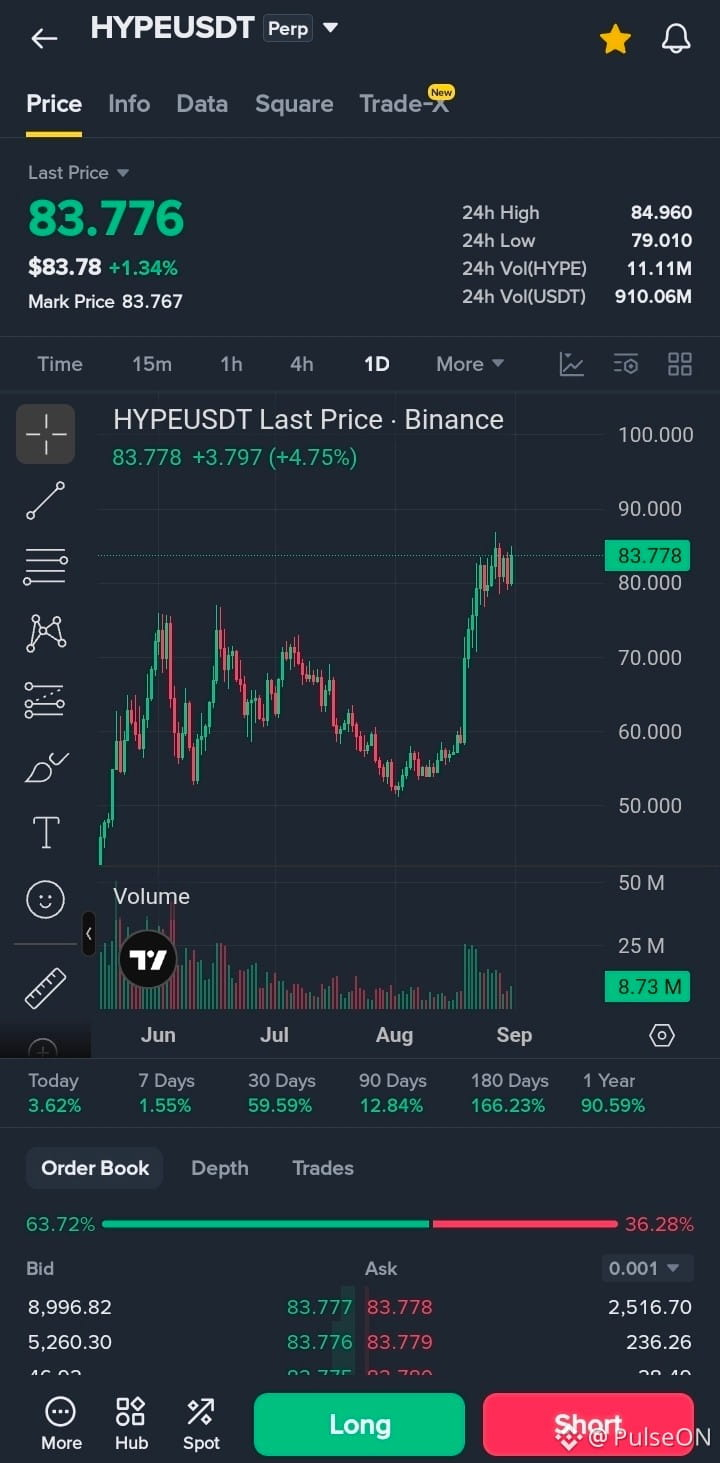Select the Price tab
Screen dimensions: 720x1463
[54, 104]
